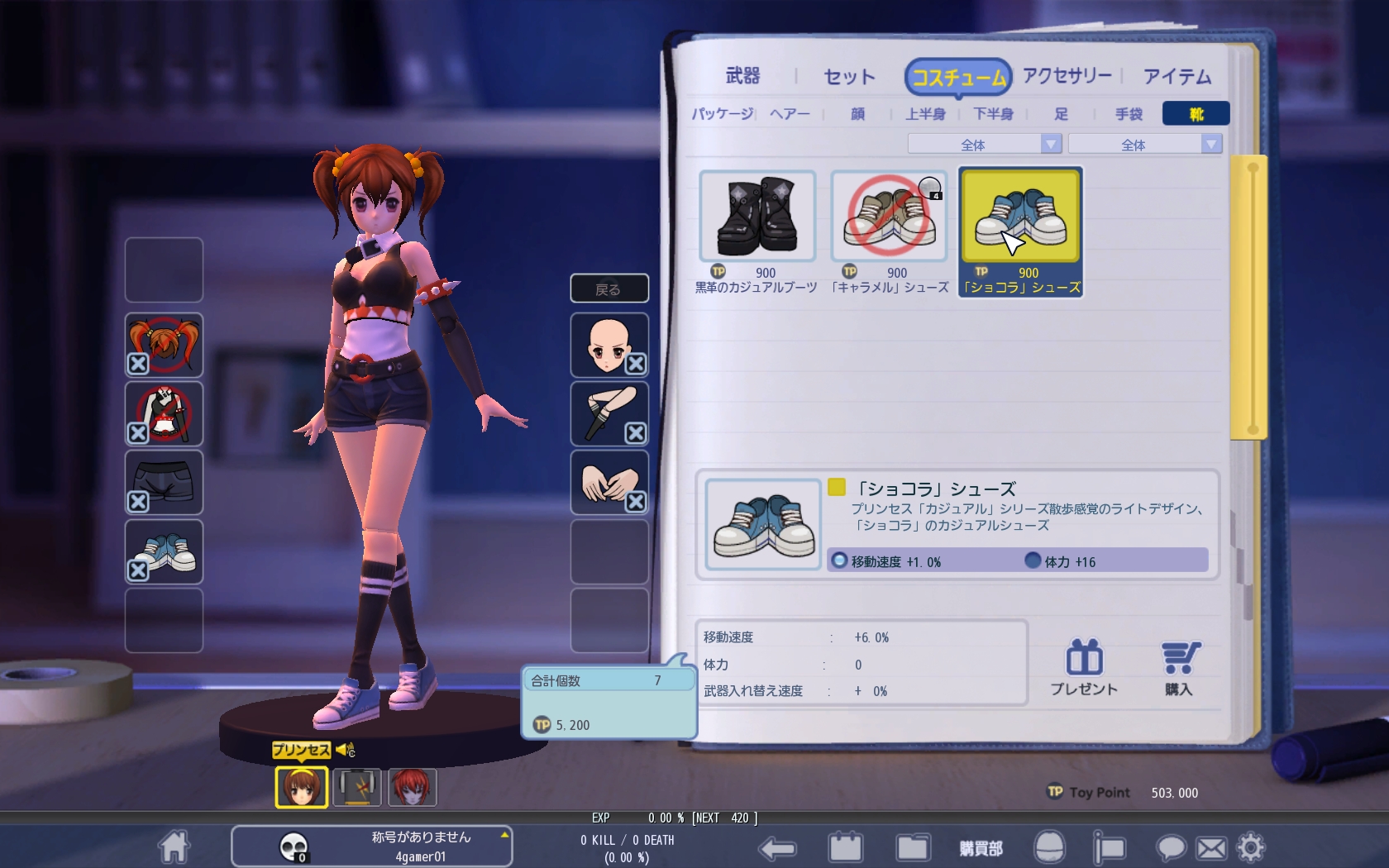Open the chat speech bubble icon

1170,848
